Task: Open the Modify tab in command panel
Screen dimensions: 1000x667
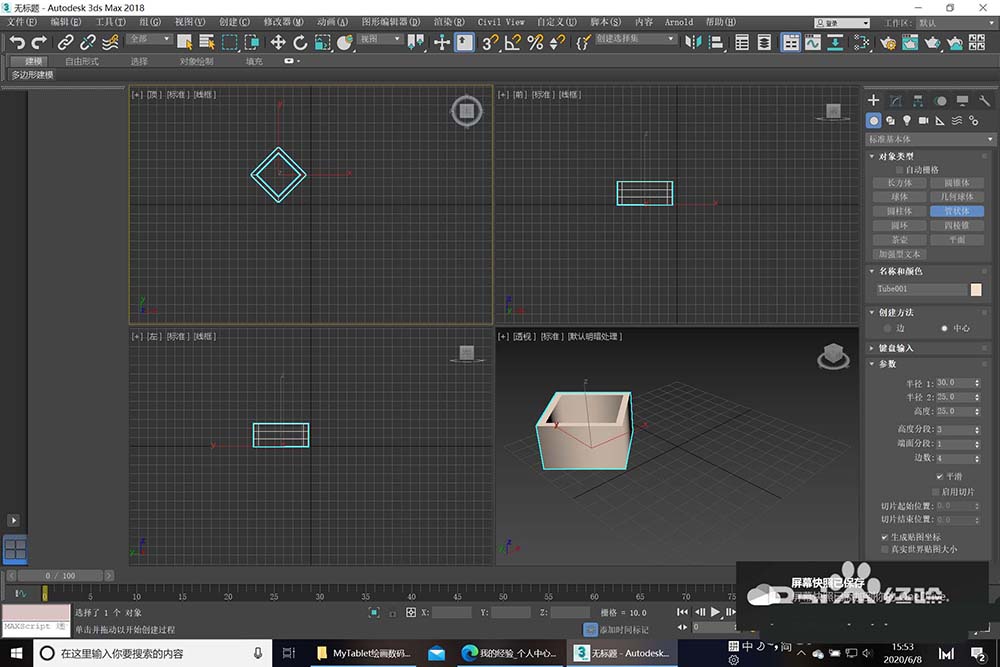Action: [x=895, y=101]
